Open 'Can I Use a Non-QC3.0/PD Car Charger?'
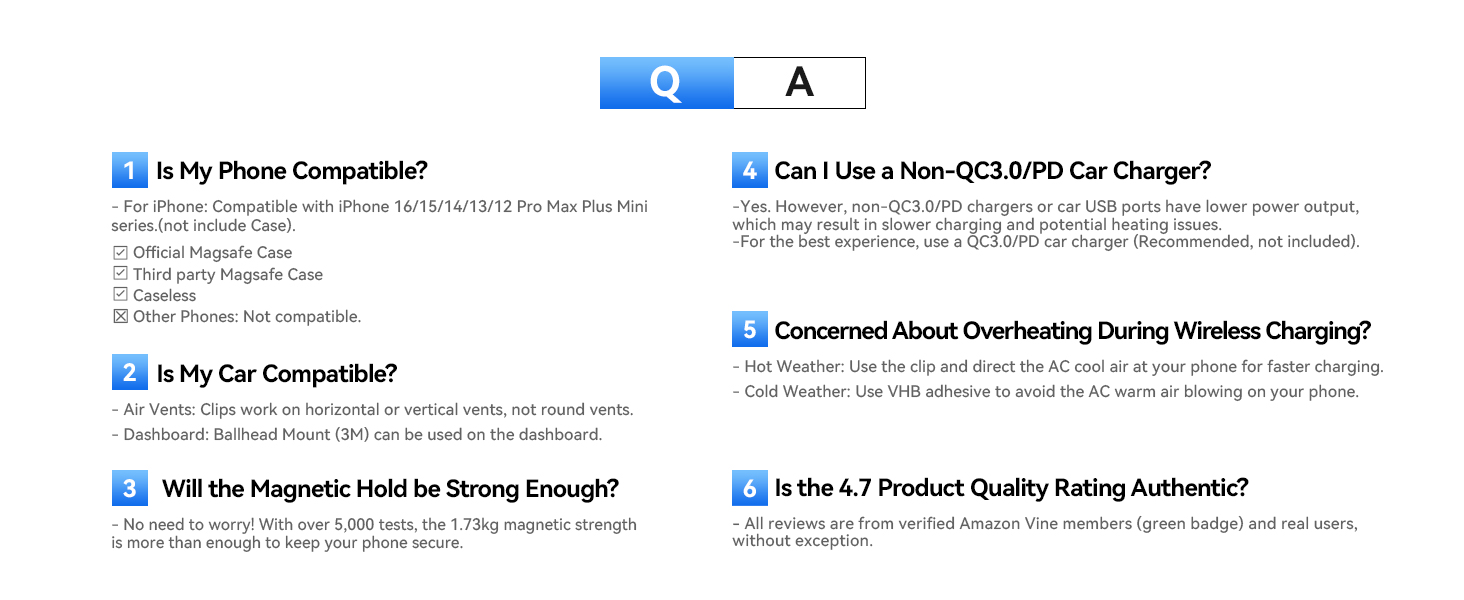This screenshot has height=600, width=1464. [992, 171]
